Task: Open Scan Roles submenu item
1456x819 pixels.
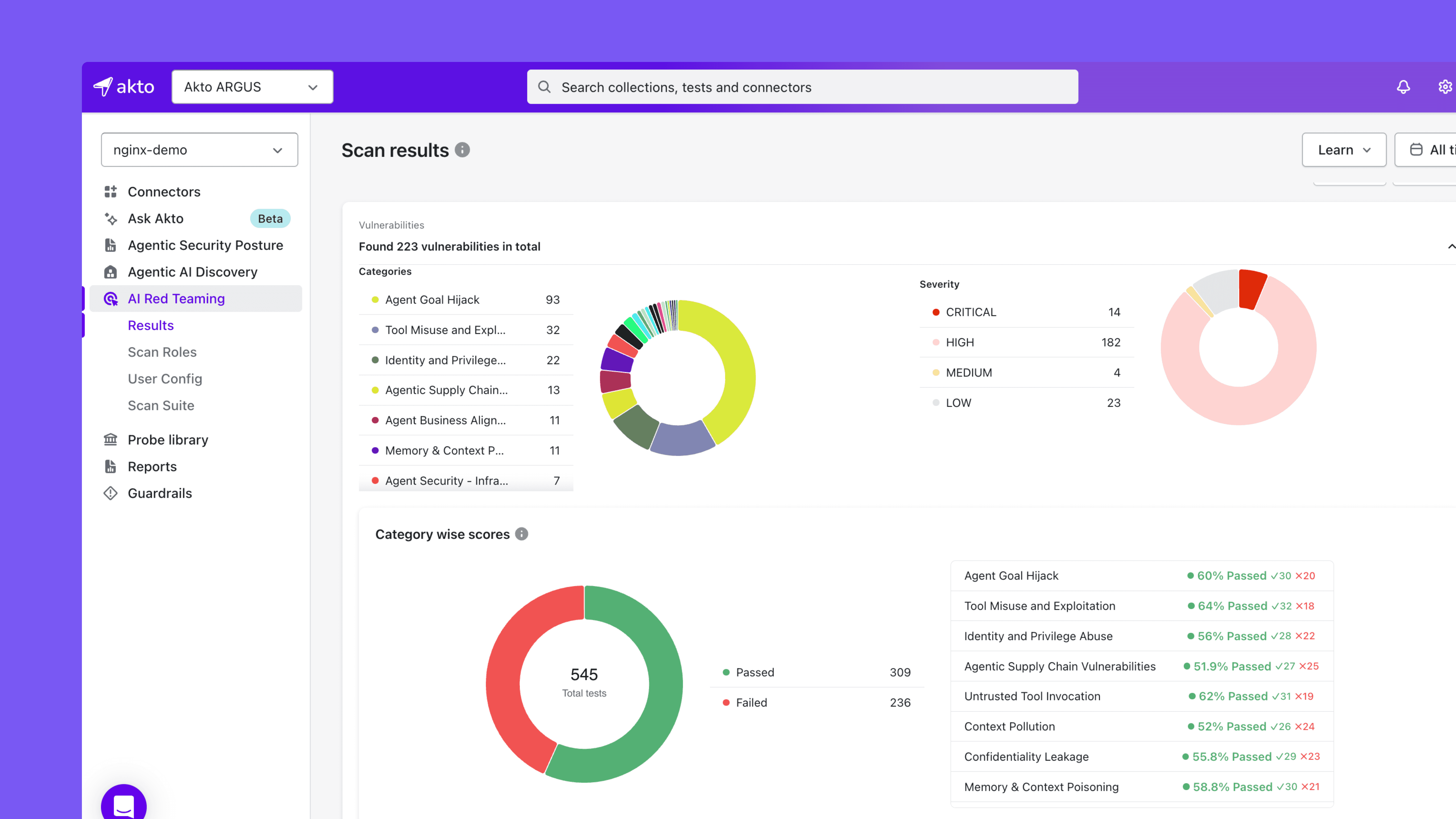Action: pos(162,352)
